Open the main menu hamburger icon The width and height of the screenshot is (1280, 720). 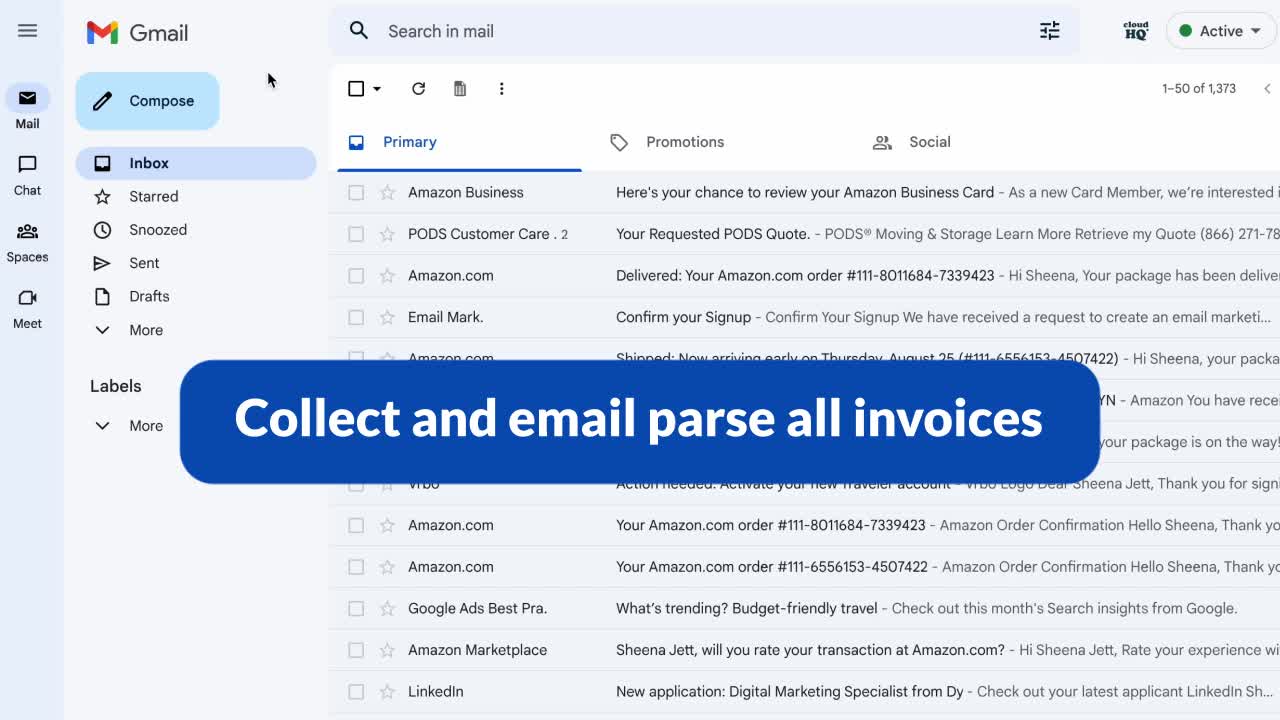(27, 31)
